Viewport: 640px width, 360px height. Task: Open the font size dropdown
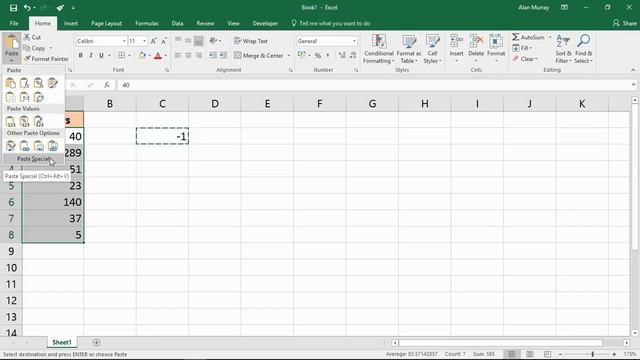coord(144,41)
